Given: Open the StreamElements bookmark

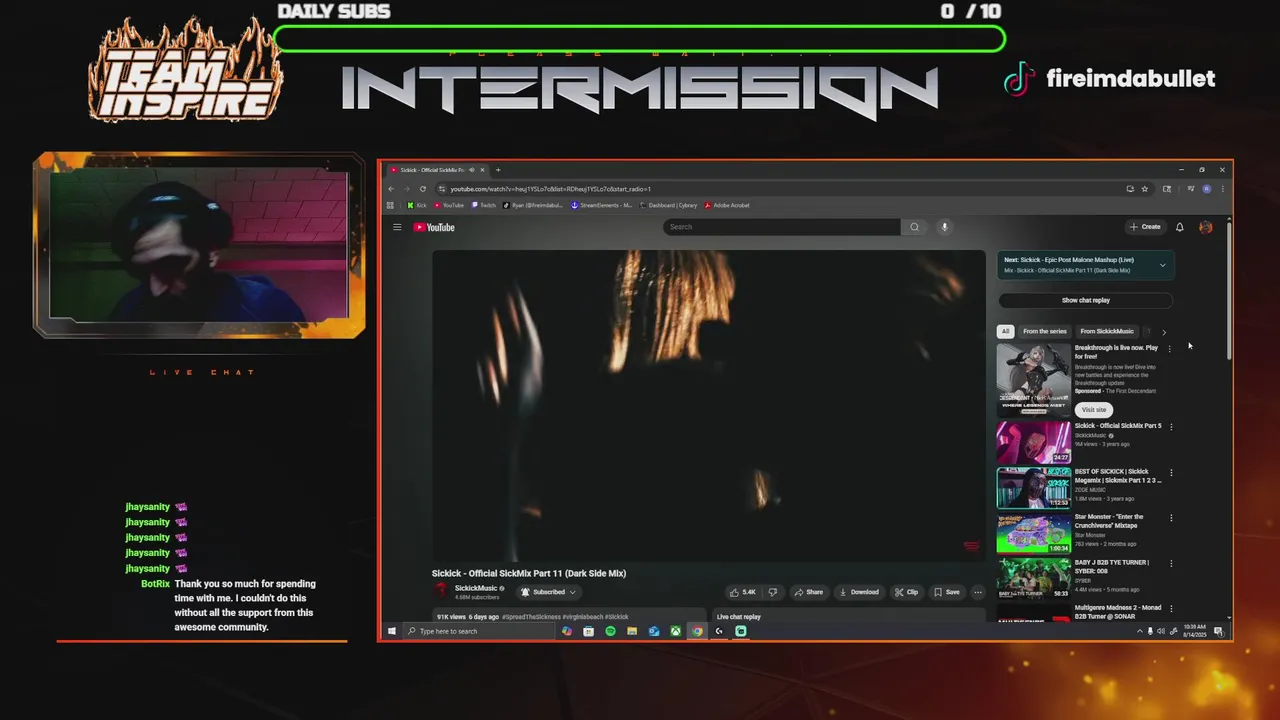Looking at the screenshot, I should [x=601, y=205].
